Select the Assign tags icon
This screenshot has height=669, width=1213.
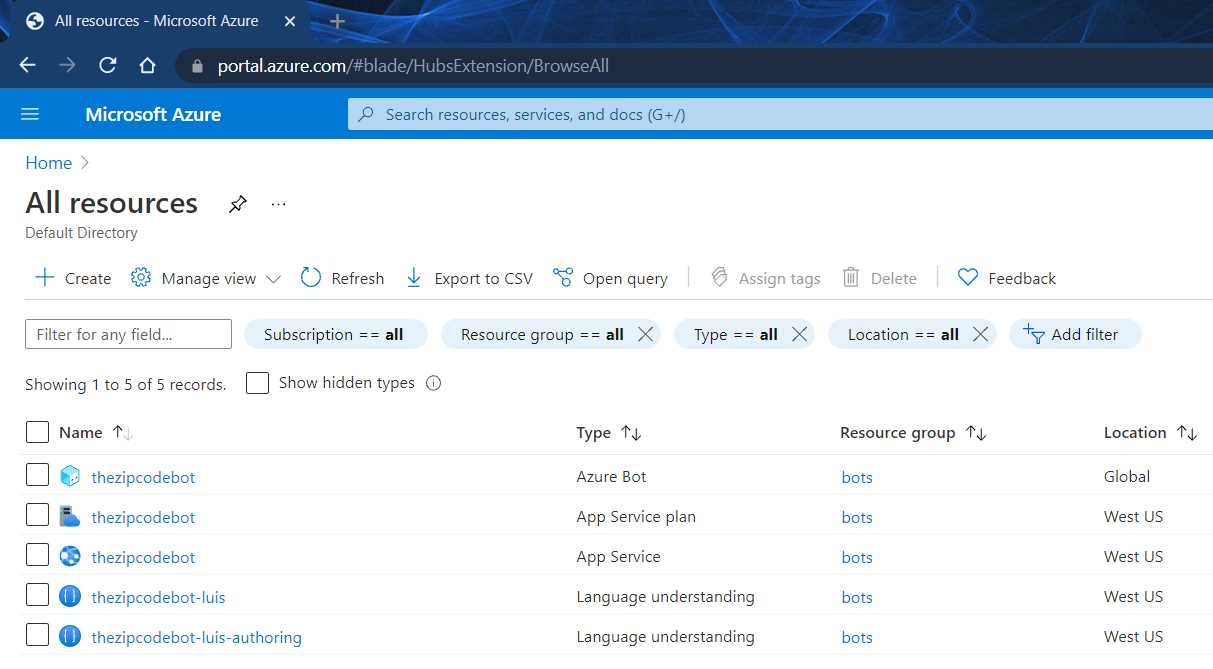click(x=719, y=278)
